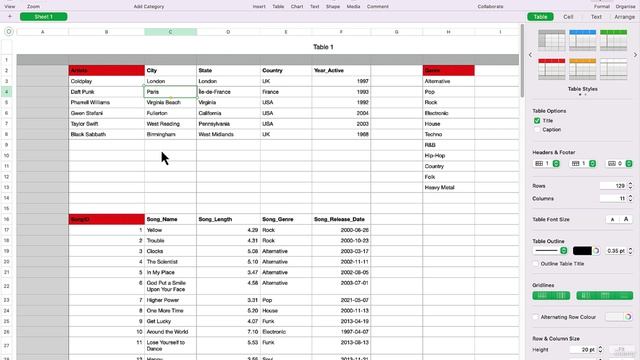640x360 pixels.
Task: Select the Virginia Beach city cell
Action: point(171,102)
